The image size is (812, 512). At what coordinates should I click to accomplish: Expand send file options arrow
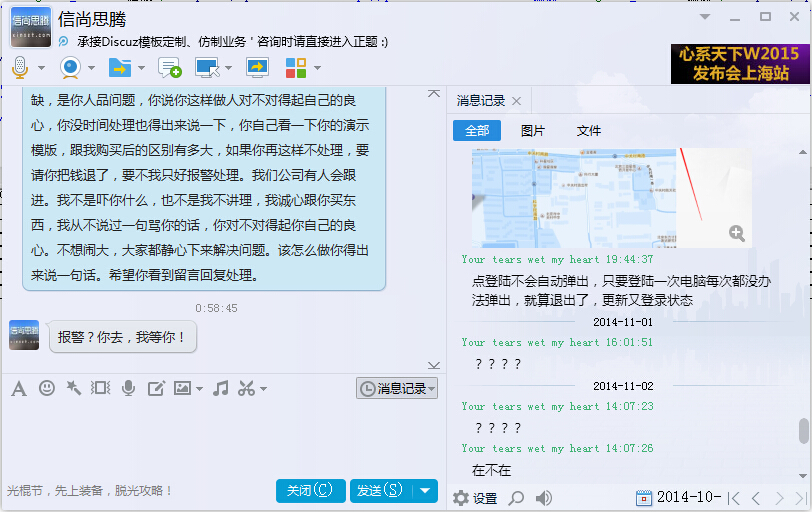coord(141,68)
